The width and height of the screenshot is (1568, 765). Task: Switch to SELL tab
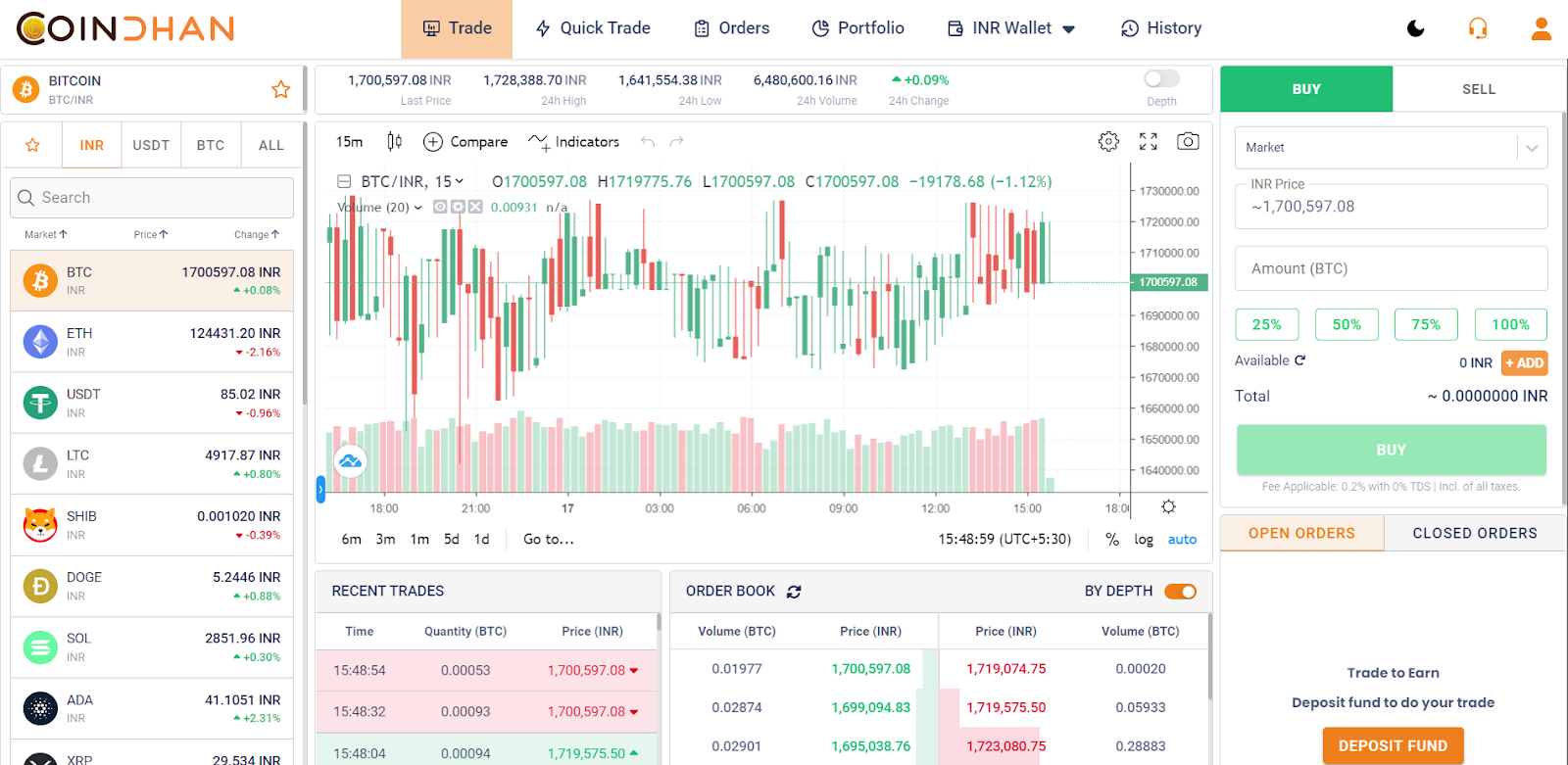click(1479, 89)
